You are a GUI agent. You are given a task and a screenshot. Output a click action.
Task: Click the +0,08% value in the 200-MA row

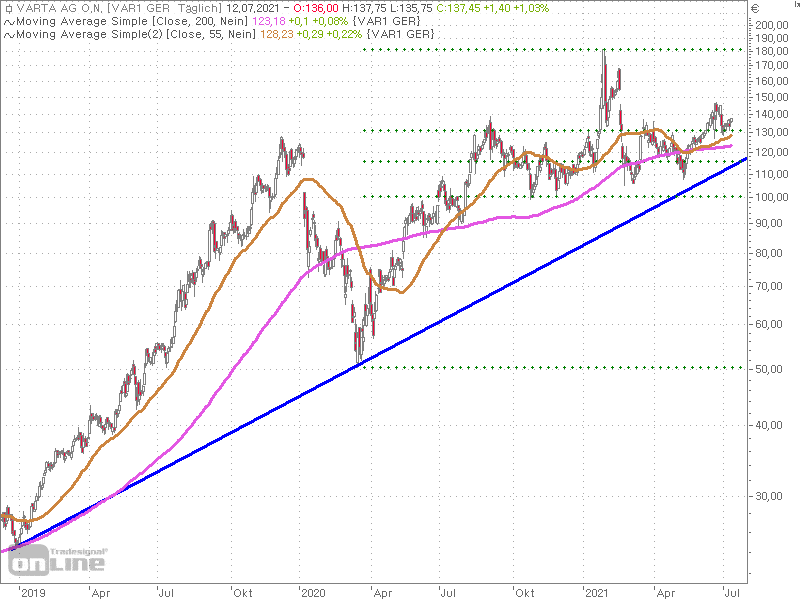(x=329, y=21)
